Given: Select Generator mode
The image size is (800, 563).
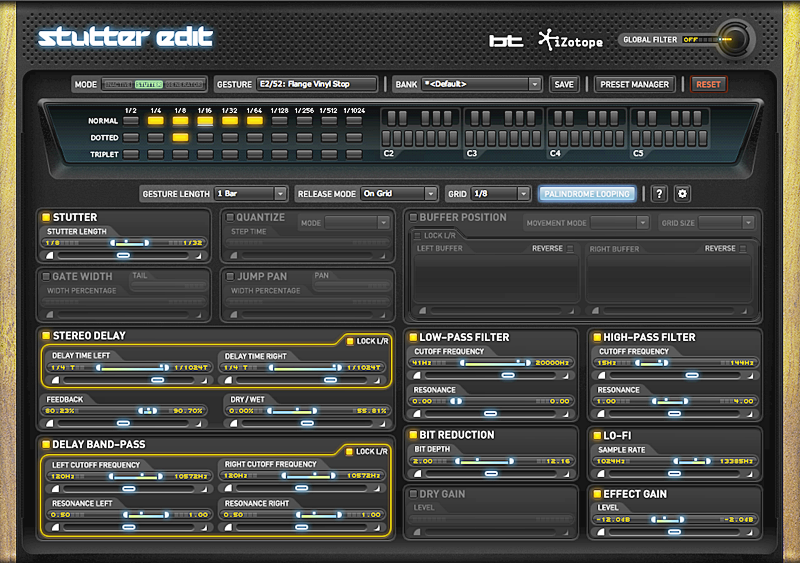Looking at the screenshot, I should point(184,84).
